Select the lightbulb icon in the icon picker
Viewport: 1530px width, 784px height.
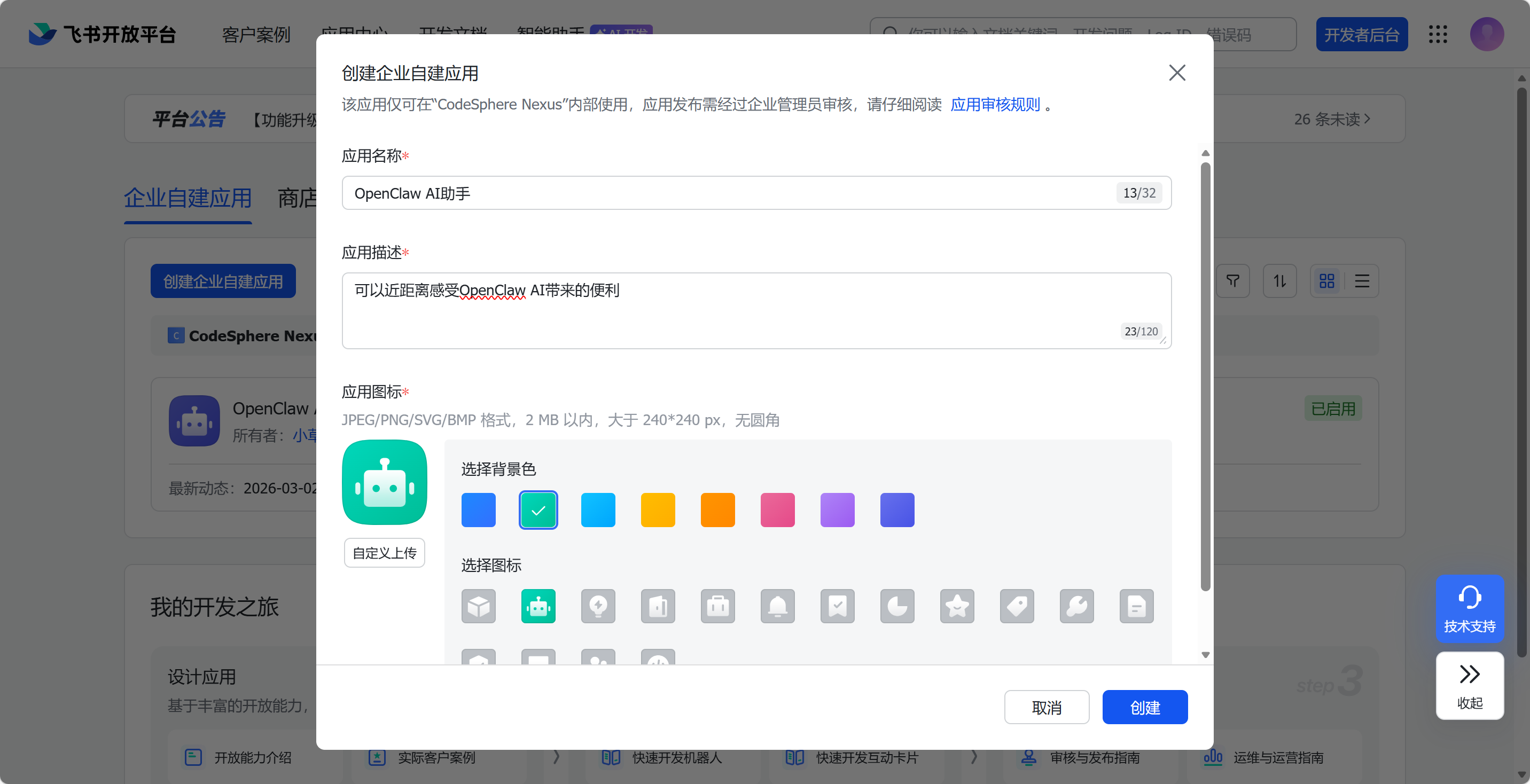[x=598, y=606]
